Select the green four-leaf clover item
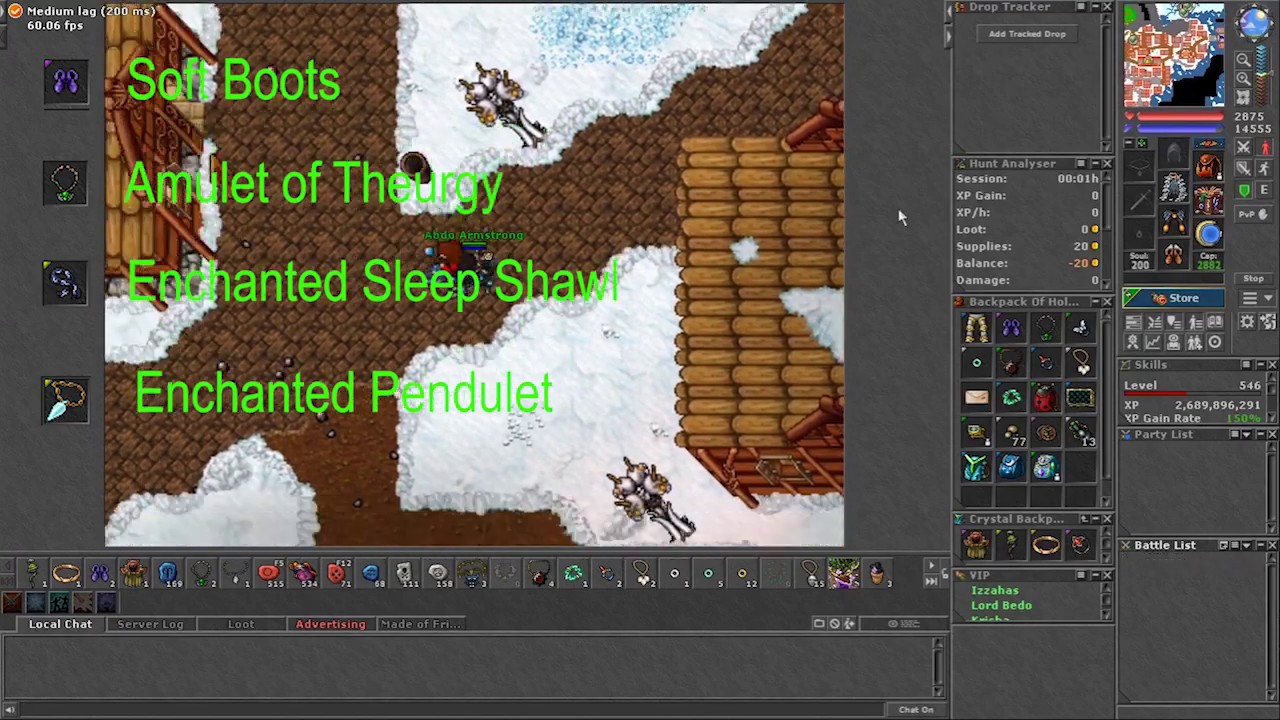 point(1011,397)
